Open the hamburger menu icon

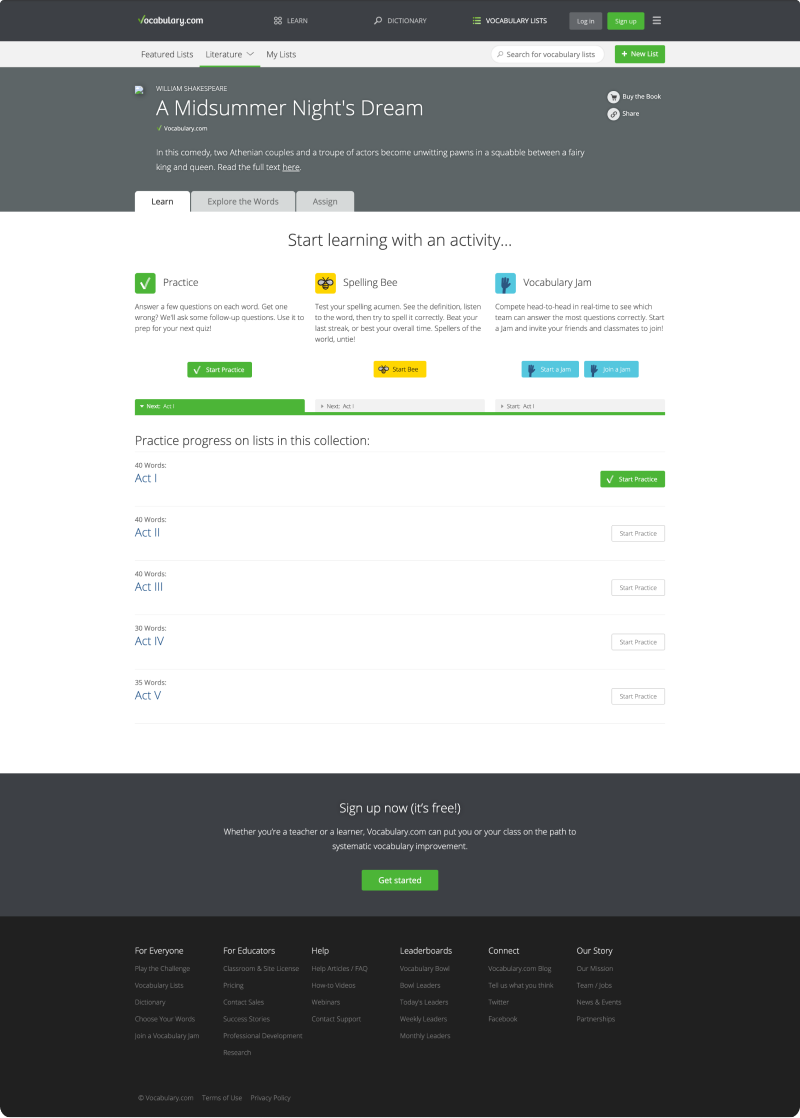657,21
